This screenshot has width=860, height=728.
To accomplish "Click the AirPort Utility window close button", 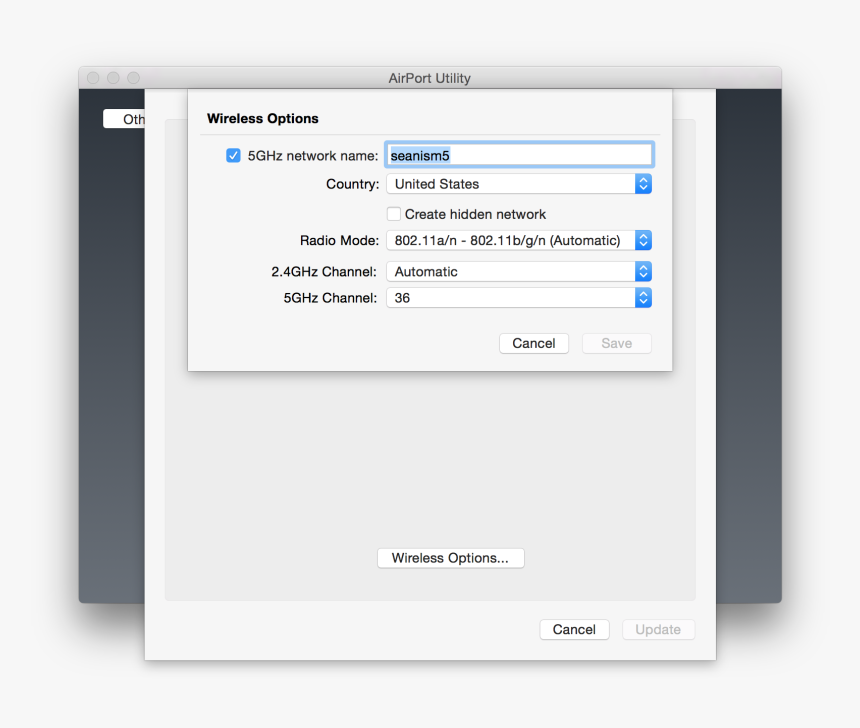I will [93, 78].
